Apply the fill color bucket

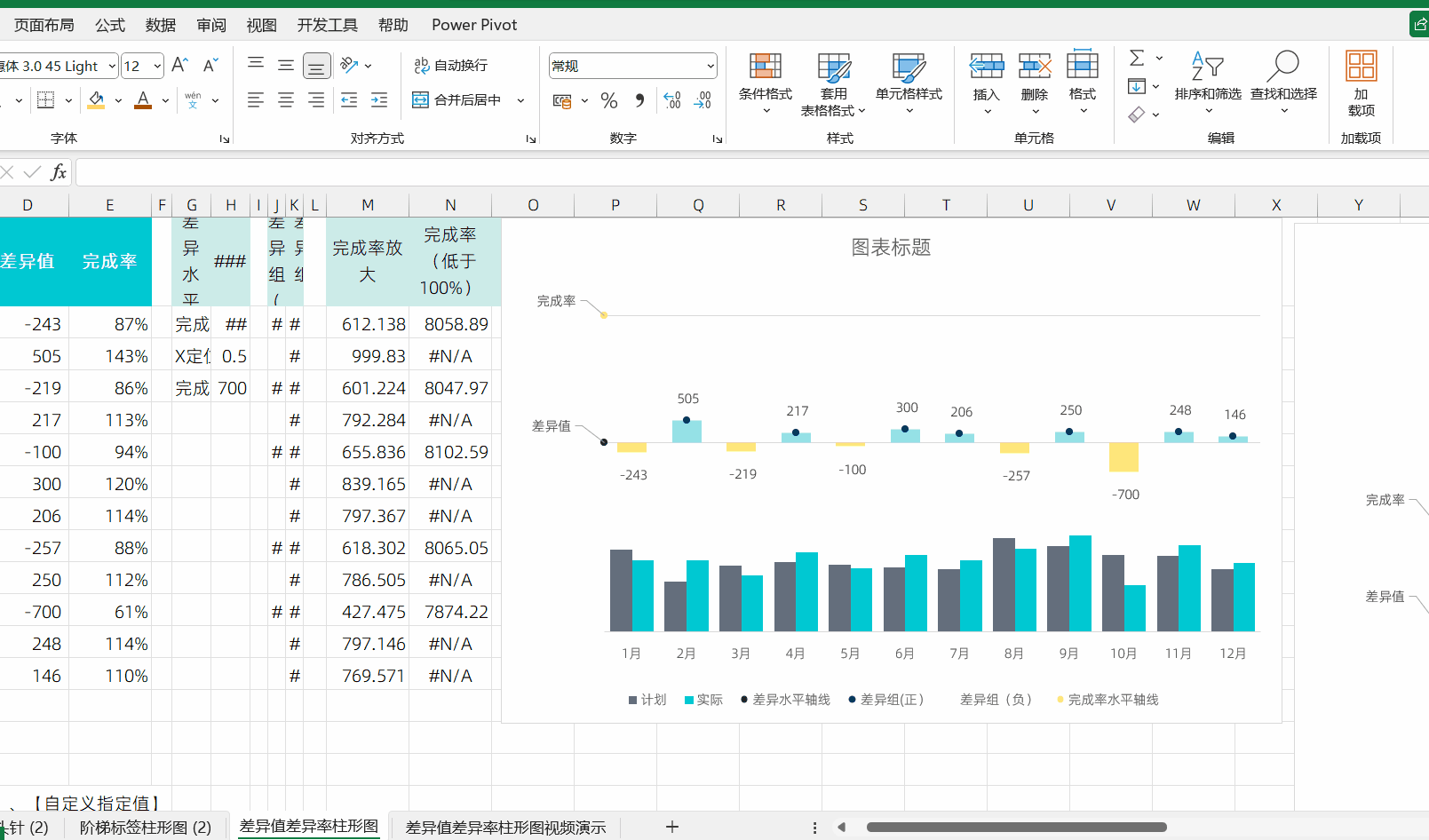click(97, 100)
